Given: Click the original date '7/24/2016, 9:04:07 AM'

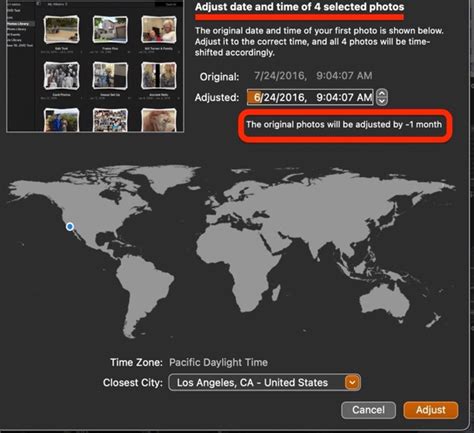Looking at the screenshot, I should coord(313,76).
